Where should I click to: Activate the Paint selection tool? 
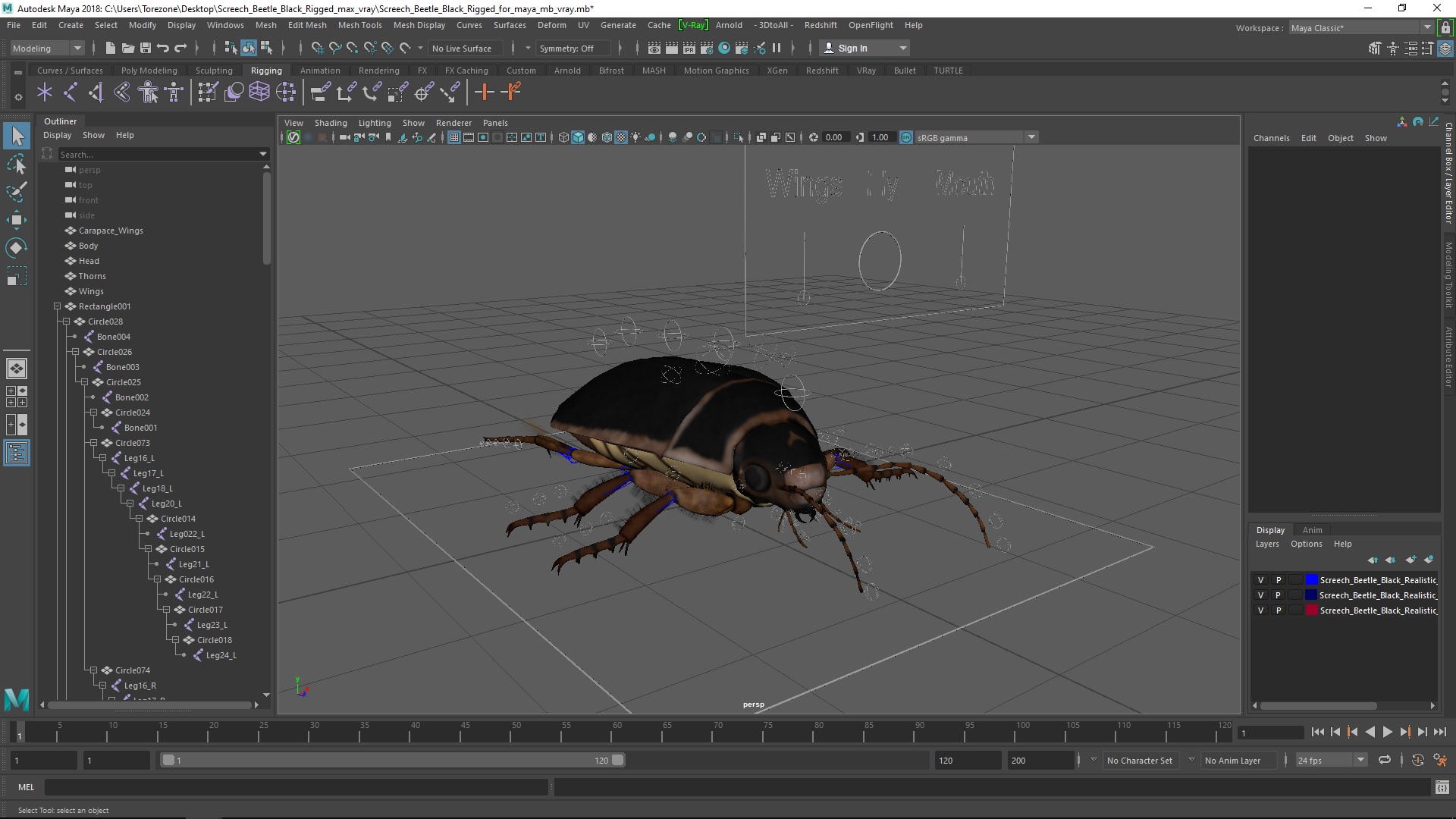click(x=17, y=192)
